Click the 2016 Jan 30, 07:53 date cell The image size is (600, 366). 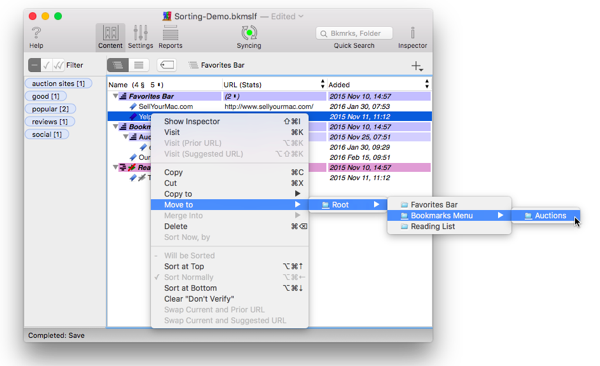360,106
